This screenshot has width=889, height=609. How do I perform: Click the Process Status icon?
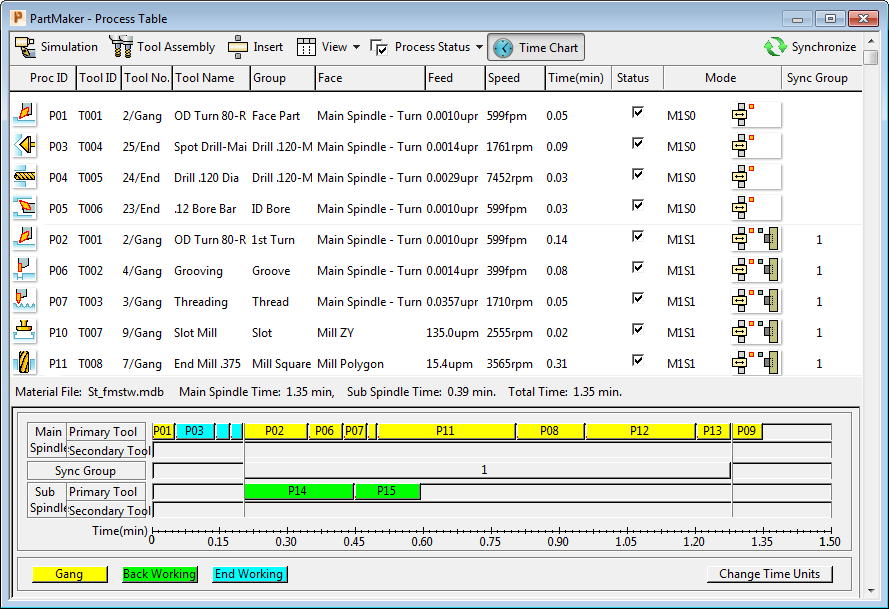coord(379,47)
